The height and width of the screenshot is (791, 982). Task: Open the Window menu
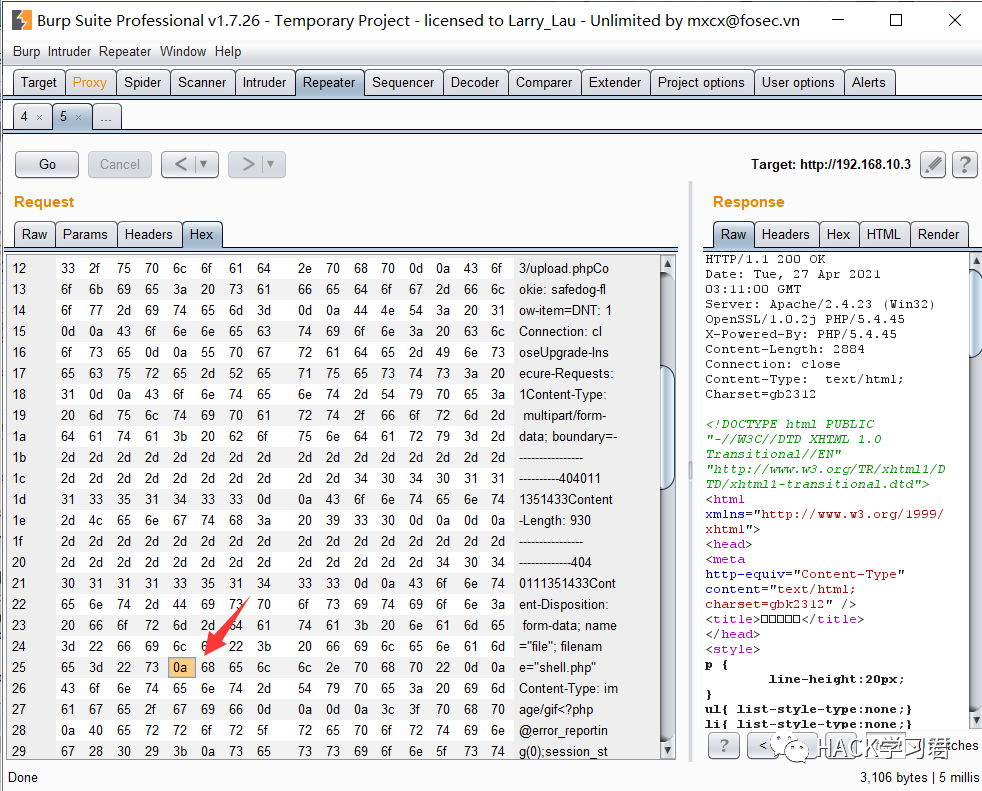pos(183,51)
